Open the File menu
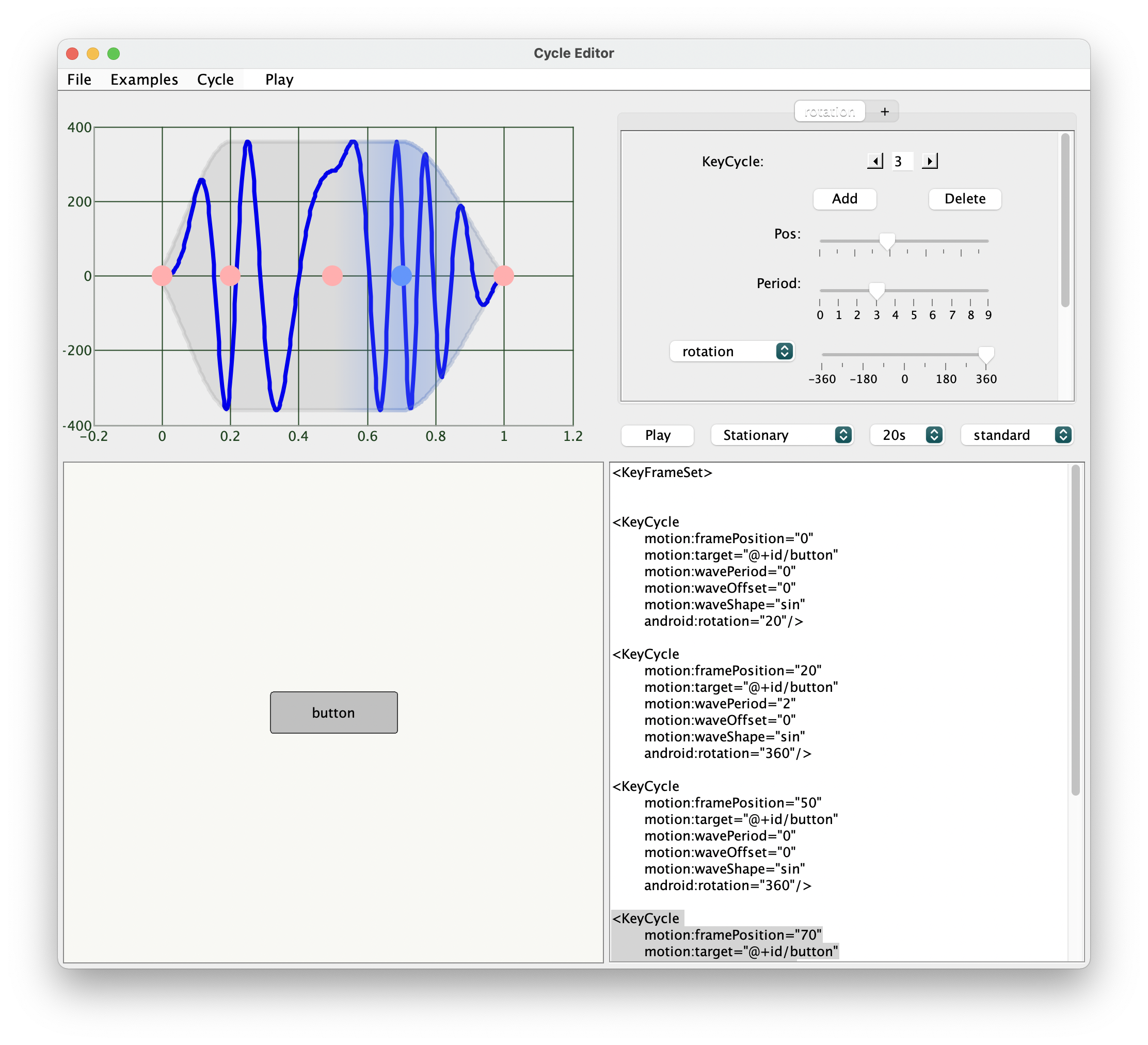 pos(79,80)
